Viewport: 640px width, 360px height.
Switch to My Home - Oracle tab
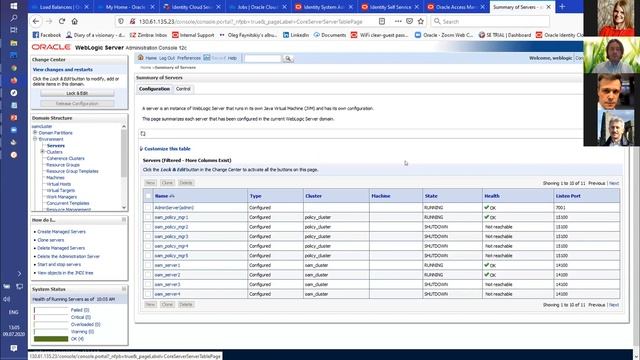[126, 7]
